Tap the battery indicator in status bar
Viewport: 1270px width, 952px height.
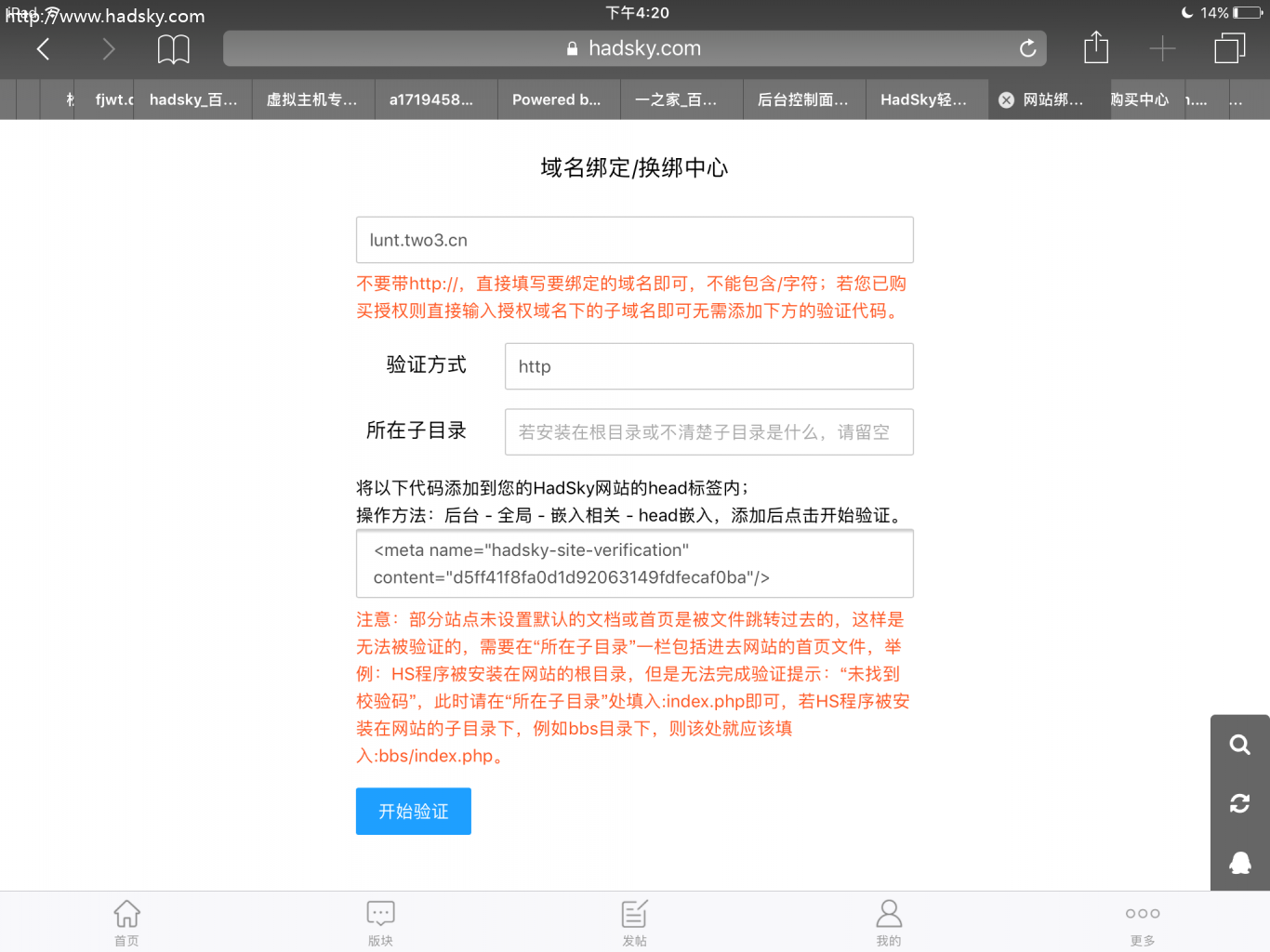(x=1248, y=13)
